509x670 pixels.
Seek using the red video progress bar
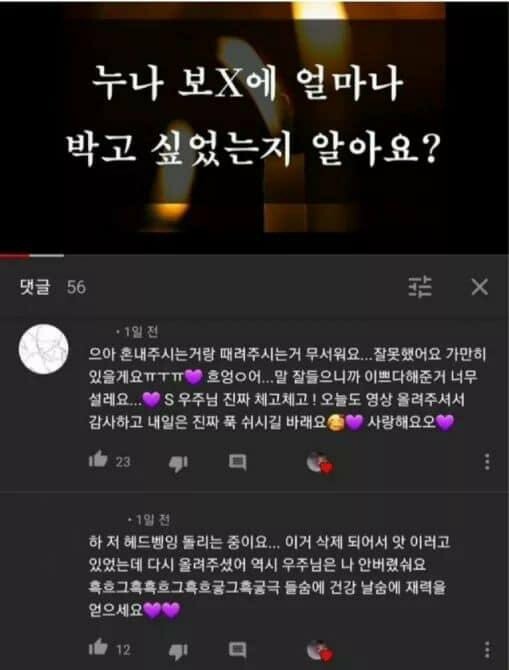point(32,256)
